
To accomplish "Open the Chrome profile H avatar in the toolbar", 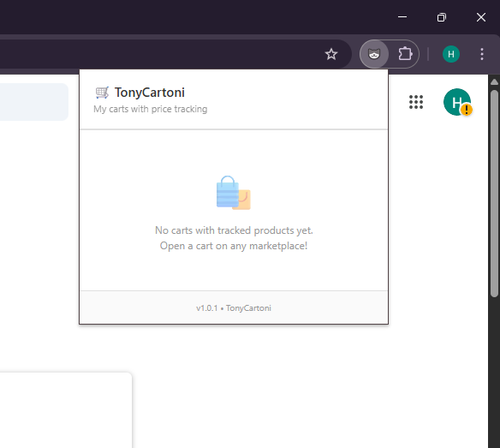I will (x=451, y=54).
